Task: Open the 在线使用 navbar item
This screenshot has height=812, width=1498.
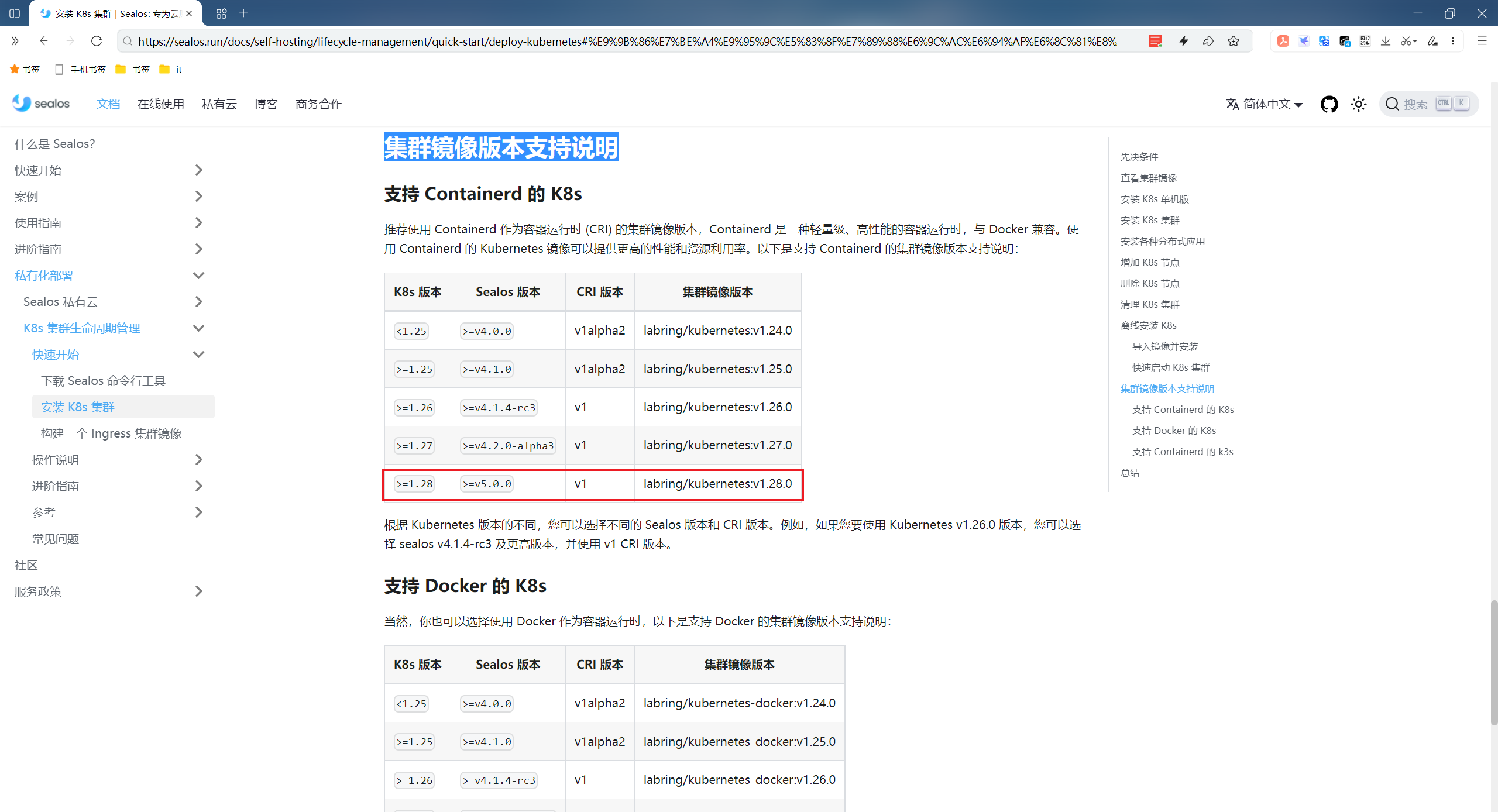Action: click(x=161, y=104)
